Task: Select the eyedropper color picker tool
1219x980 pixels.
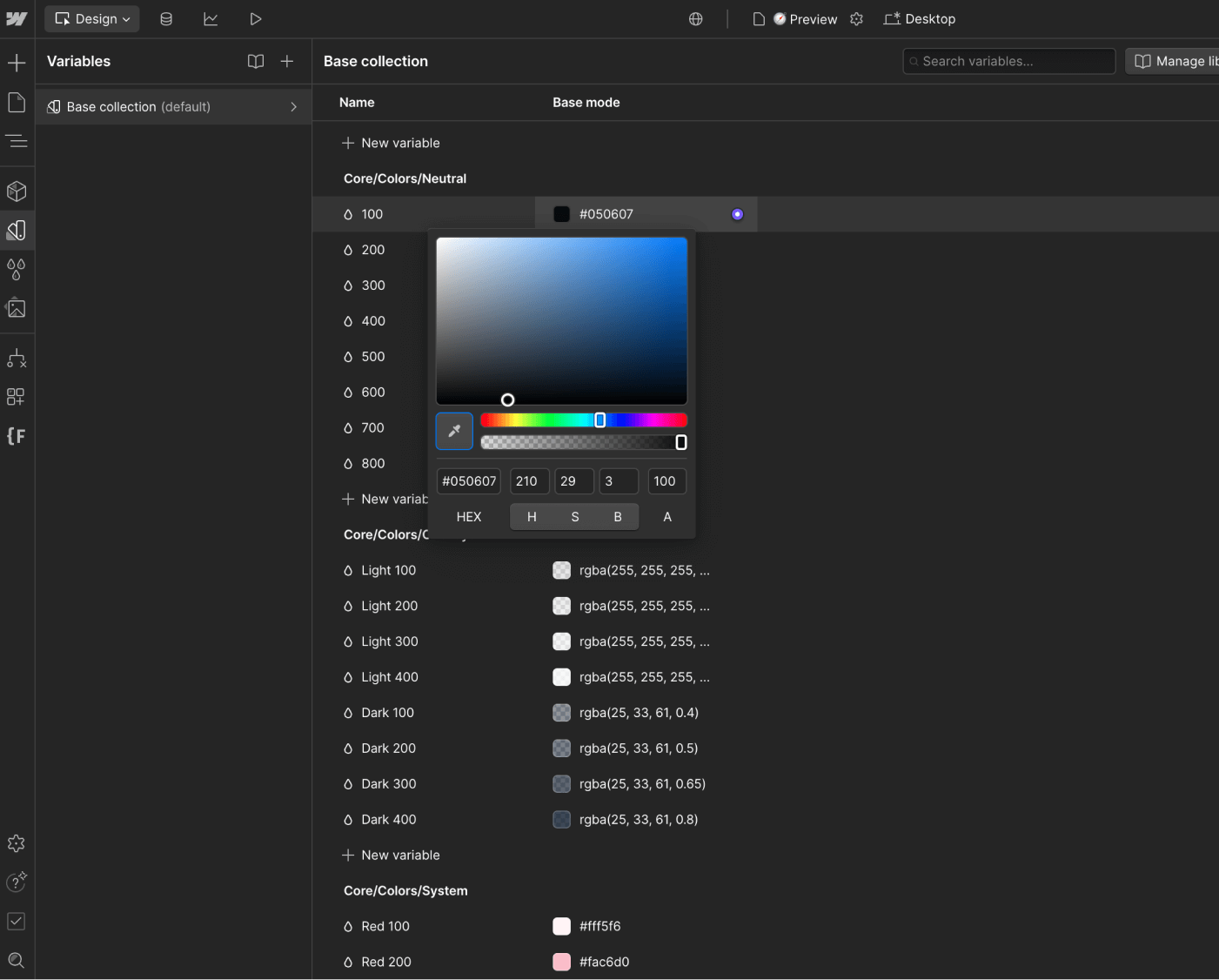Action: (x=453, y=431)
